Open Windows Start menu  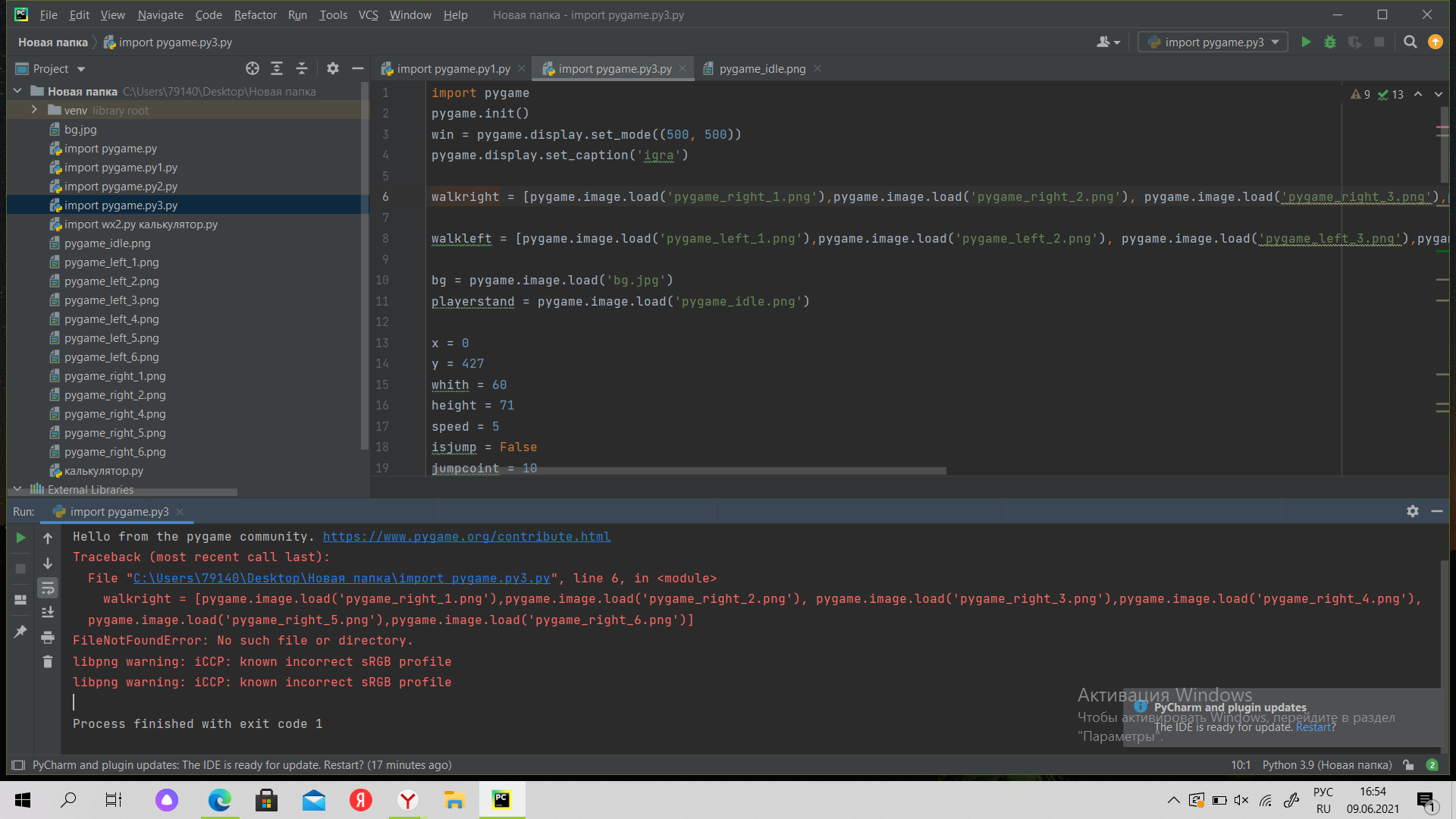pyautogui.click(x=23, y=799)
